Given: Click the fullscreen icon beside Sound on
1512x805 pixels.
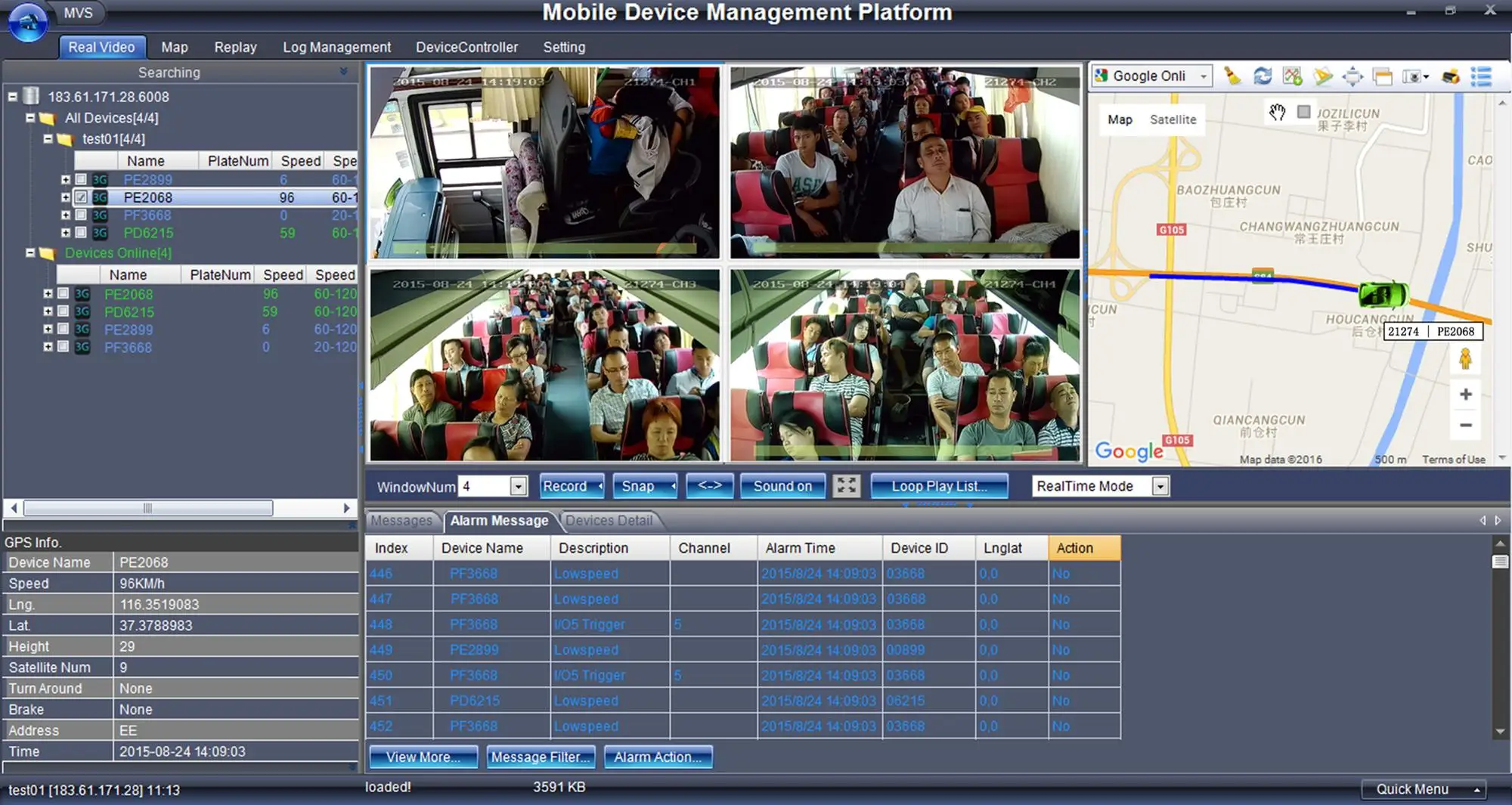Looking at the screenshot, I should click(x=847, y=486).
